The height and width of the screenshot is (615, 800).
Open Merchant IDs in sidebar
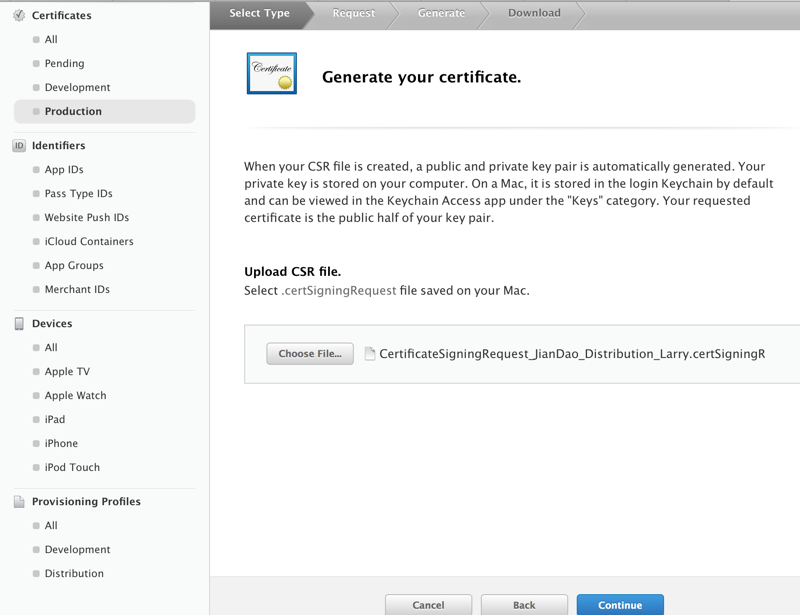coord(77,290)
